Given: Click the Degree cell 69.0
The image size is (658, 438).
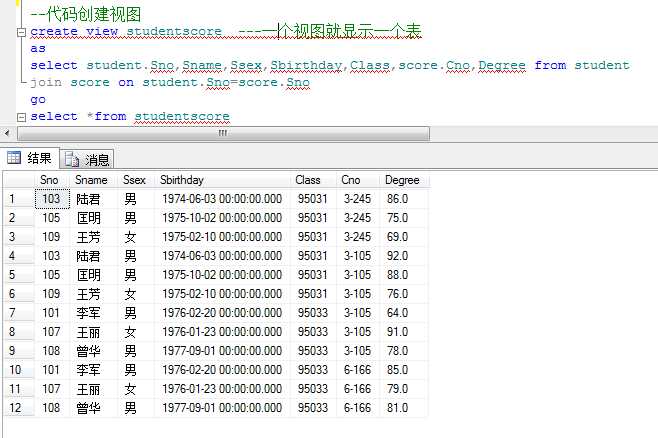Looking at the screenshot, I should point(404,237).
